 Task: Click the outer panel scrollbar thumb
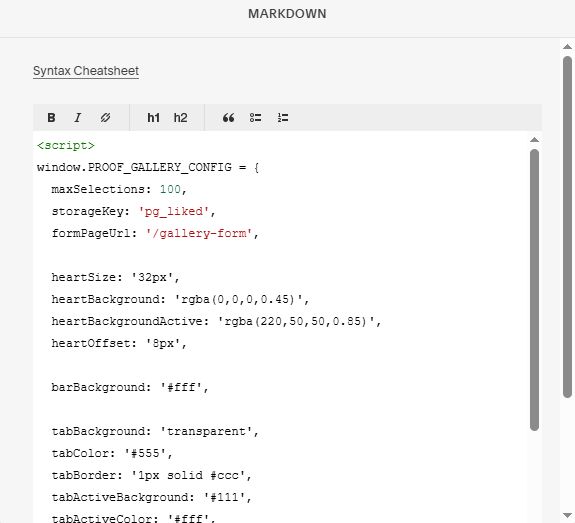pos(567,227)
